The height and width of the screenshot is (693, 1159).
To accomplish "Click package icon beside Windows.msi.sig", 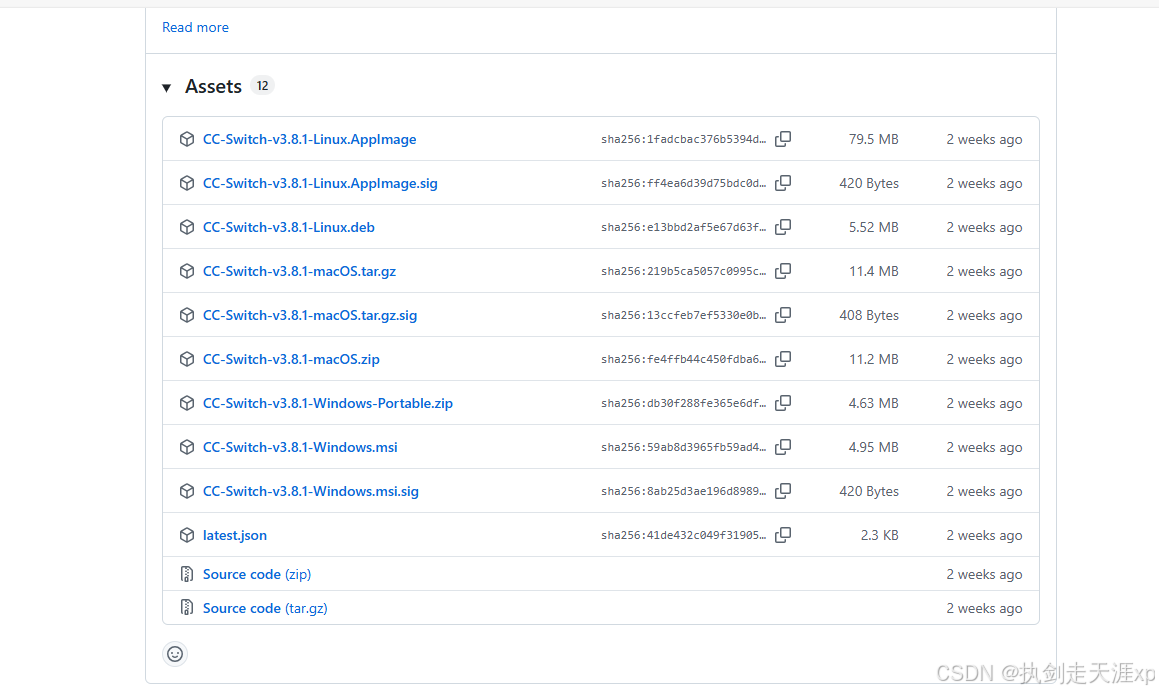I will click(187, 491).
